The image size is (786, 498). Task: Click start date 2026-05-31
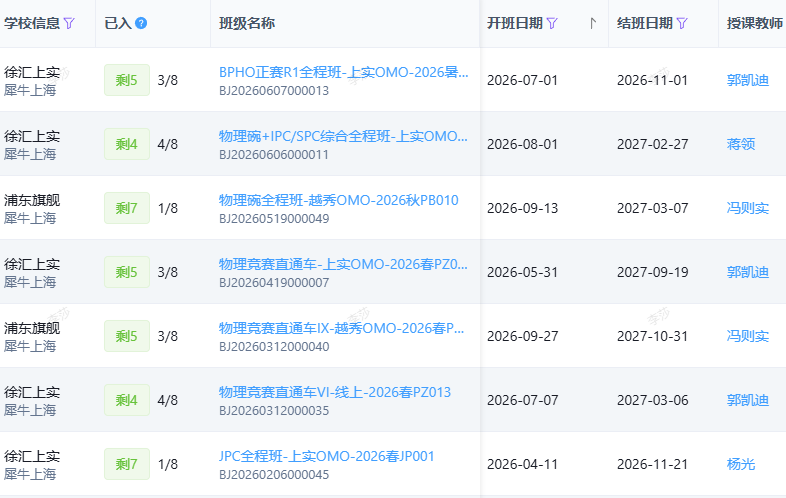[x=522, y=272]
